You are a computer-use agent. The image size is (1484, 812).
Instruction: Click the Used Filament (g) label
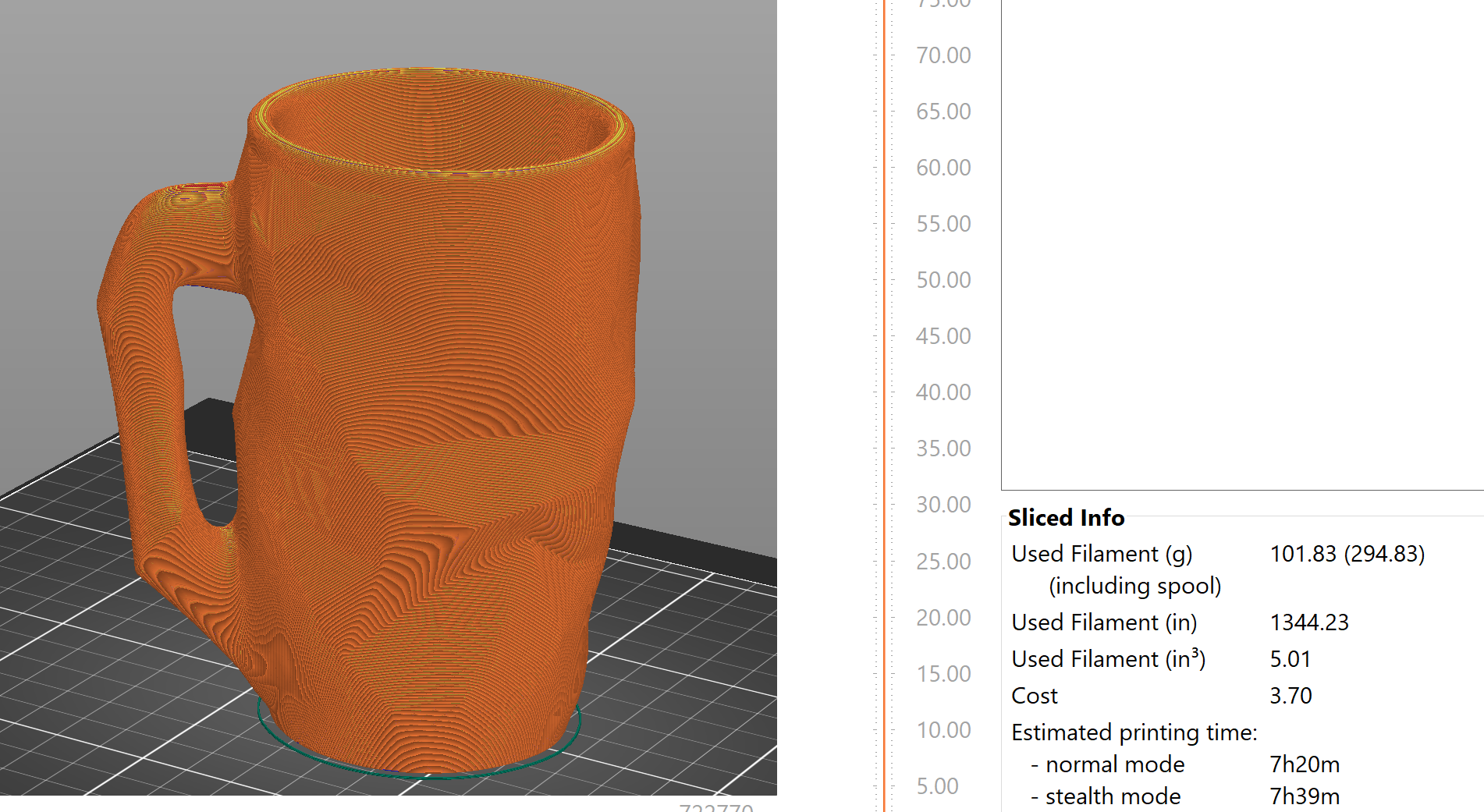[x=1102, y=554]
